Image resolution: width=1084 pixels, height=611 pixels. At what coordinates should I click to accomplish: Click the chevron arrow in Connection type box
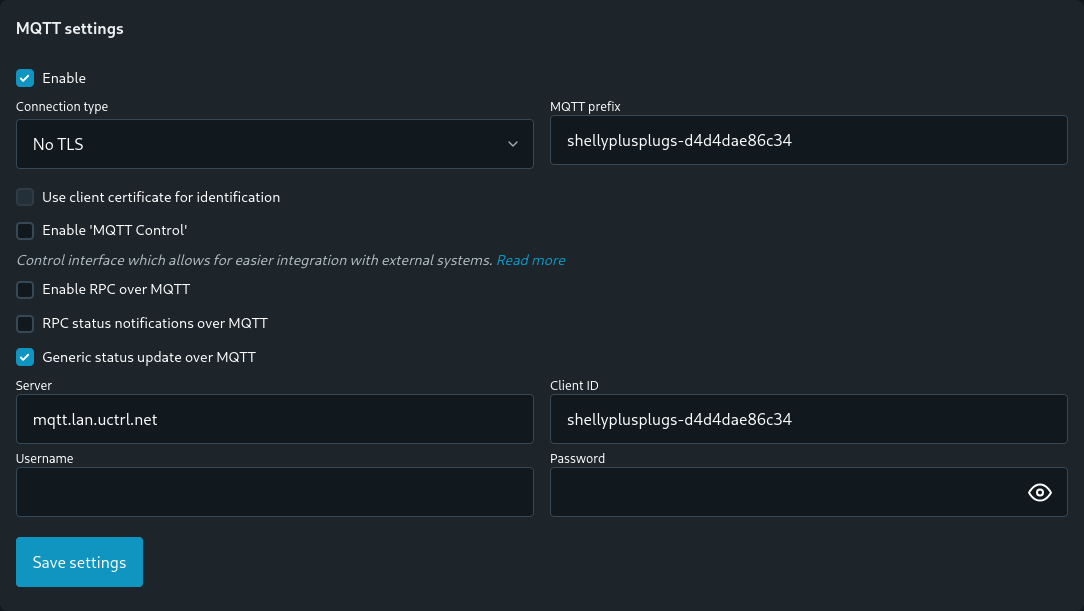point(513,144)
